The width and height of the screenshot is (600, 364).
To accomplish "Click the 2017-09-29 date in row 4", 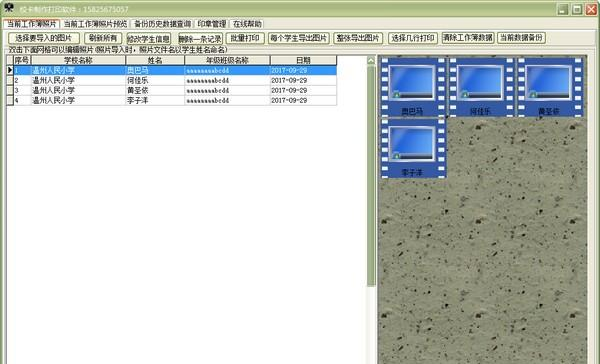I will coord(303,100).
